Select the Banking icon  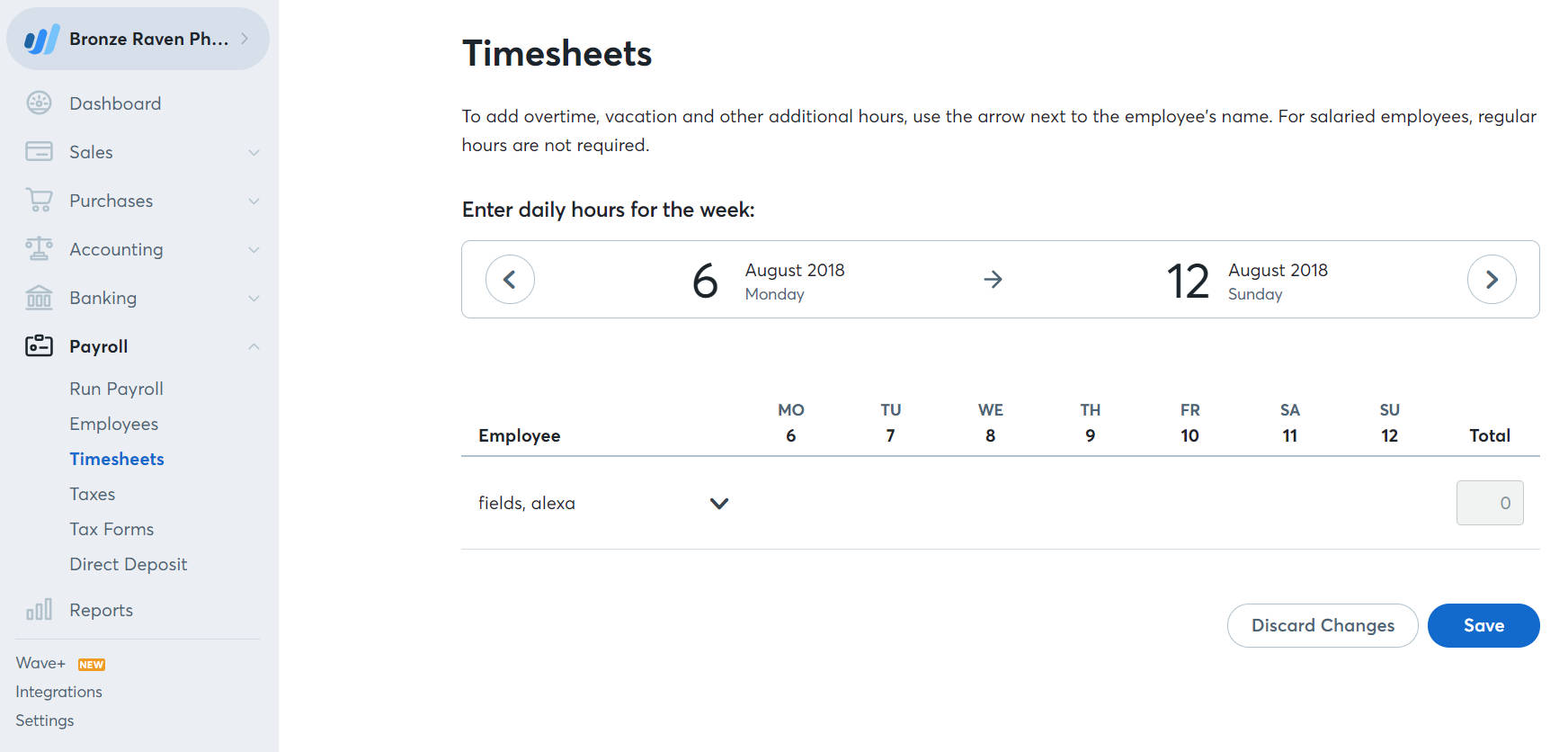39,298
